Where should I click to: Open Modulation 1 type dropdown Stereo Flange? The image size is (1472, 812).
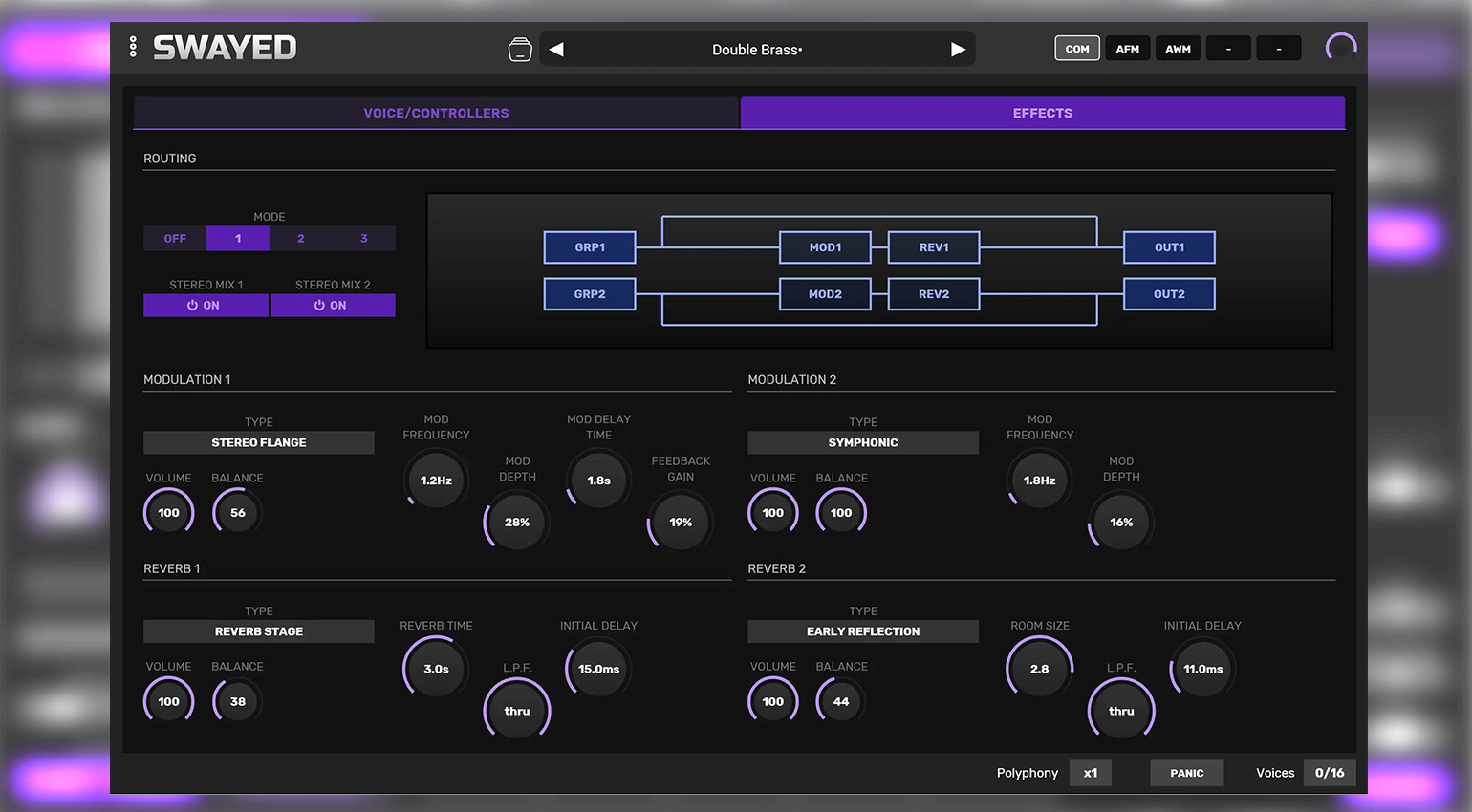pos(259,443)
